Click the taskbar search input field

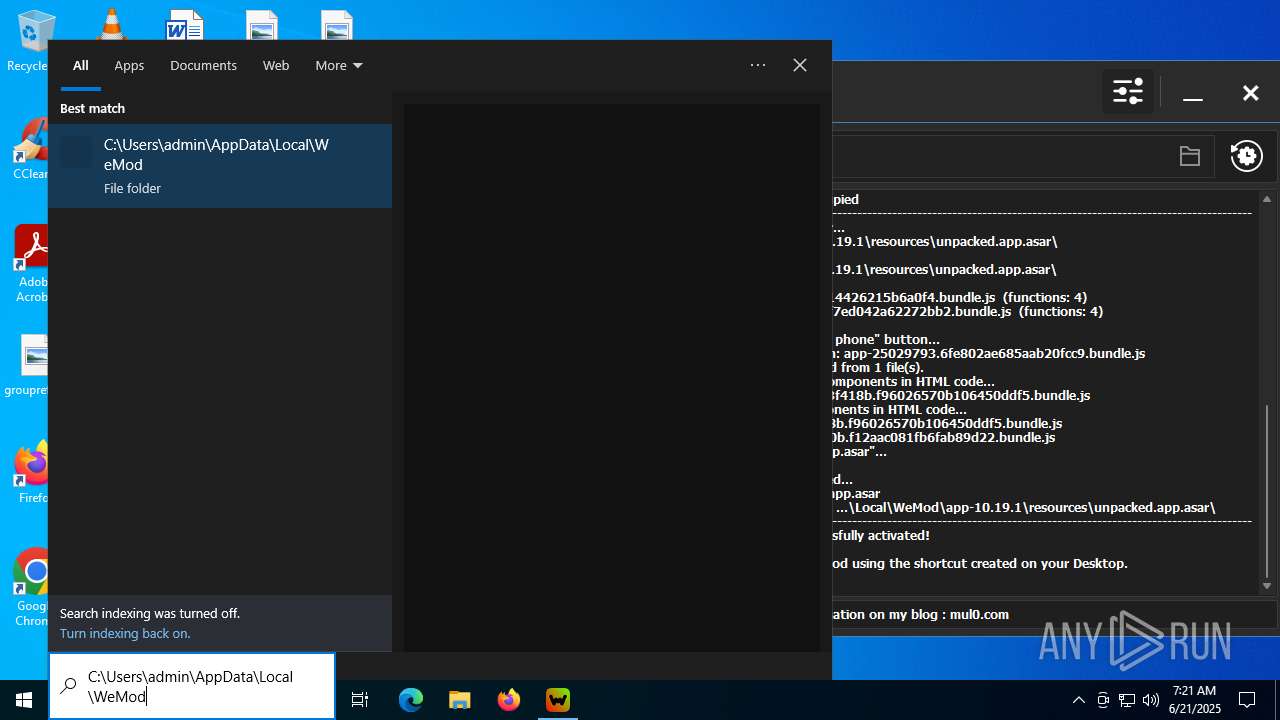click(x=192, y=686)
